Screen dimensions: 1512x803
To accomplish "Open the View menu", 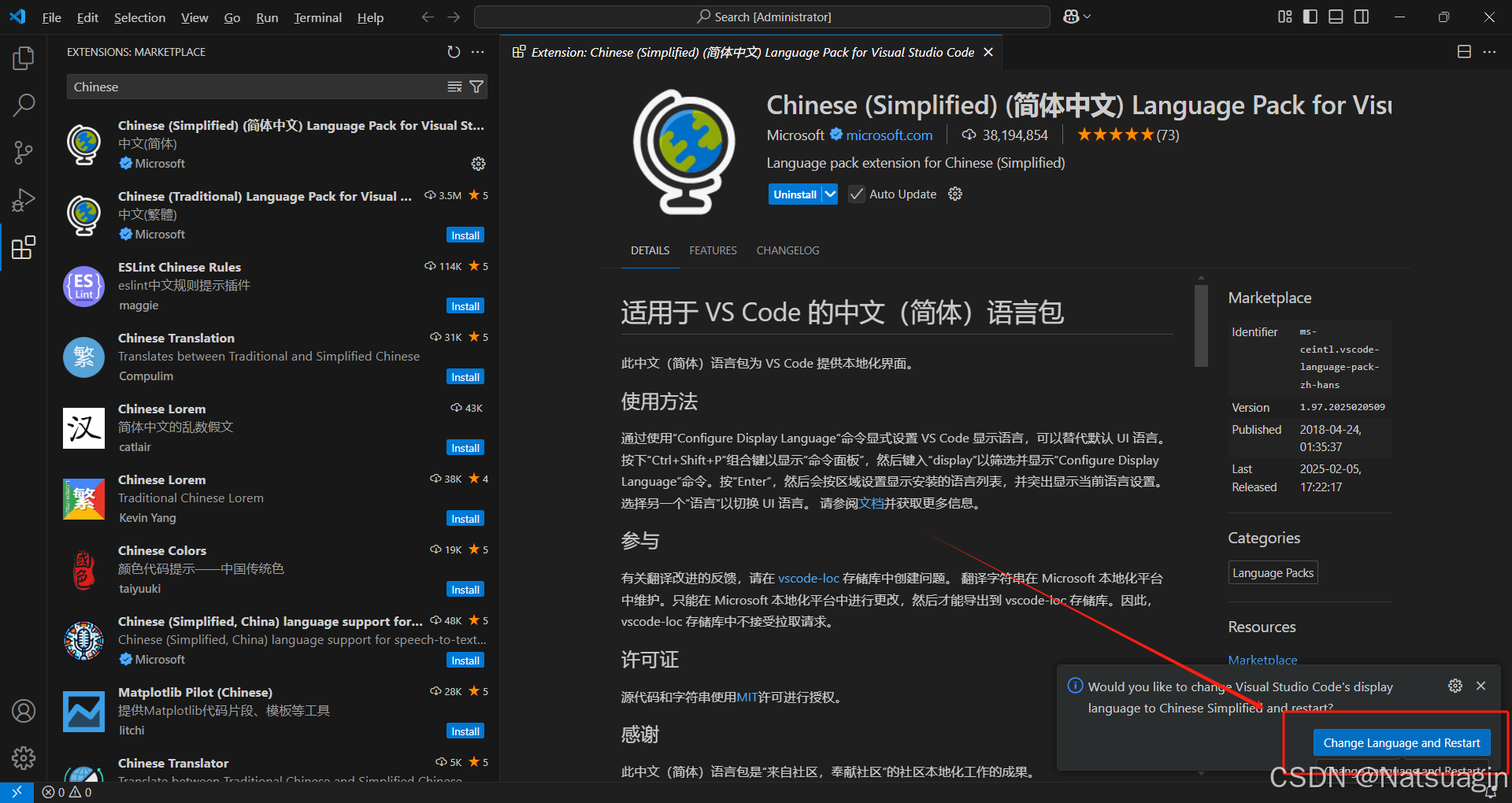I will click(195, 17).
